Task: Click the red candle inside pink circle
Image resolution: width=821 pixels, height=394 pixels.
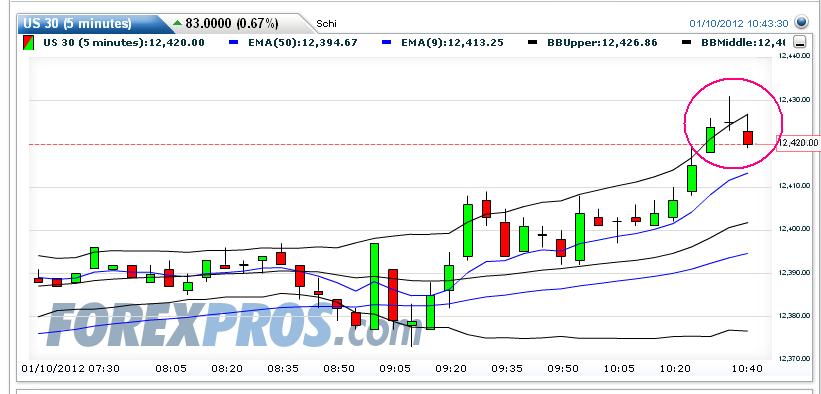Action: pos(748,138)
